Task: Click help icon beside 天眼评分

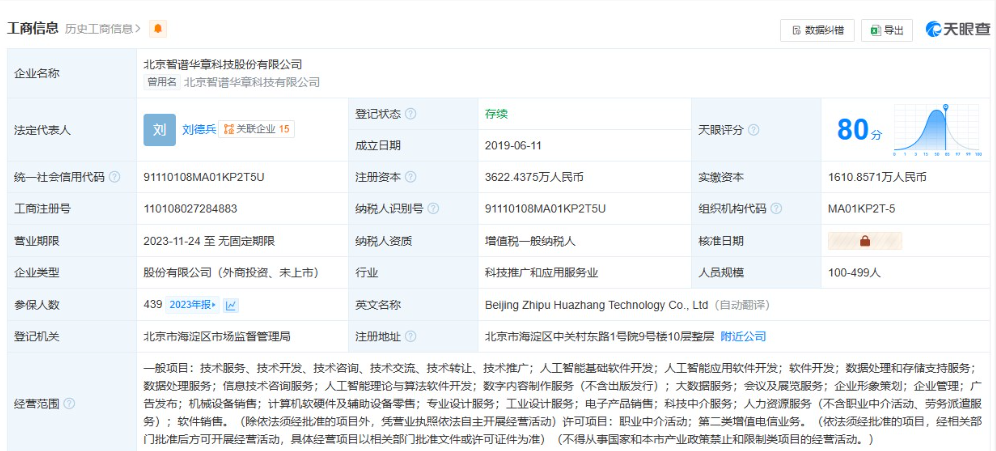Action: pos(753,130)
